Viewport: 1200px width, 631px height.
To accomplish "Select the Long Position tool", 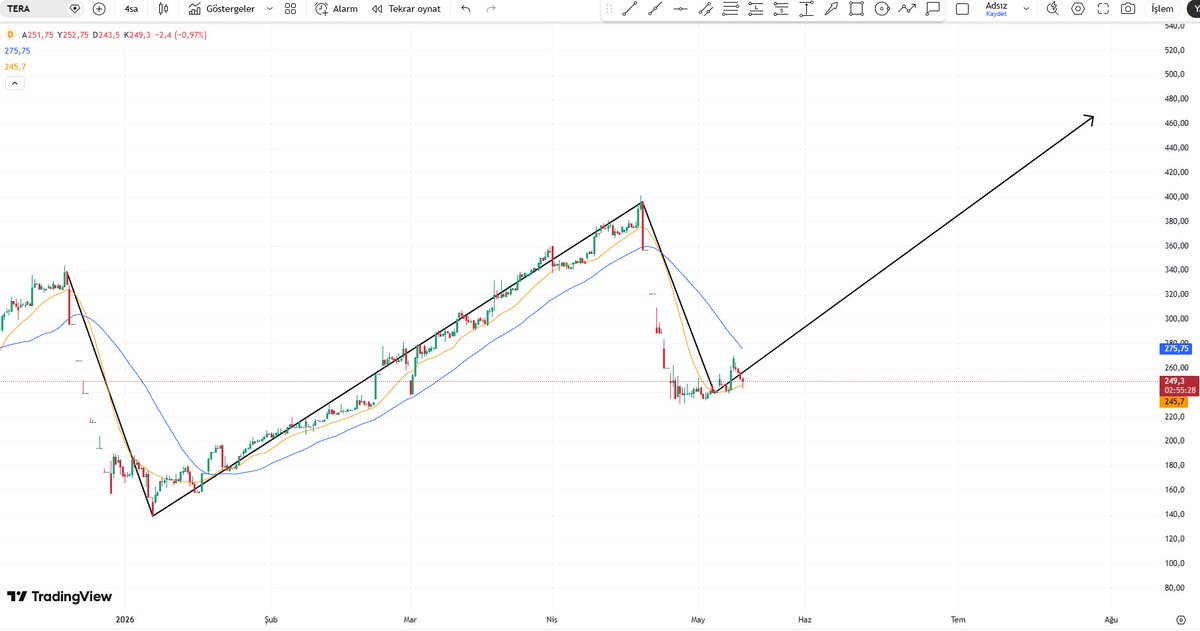I will coord(755,9).
